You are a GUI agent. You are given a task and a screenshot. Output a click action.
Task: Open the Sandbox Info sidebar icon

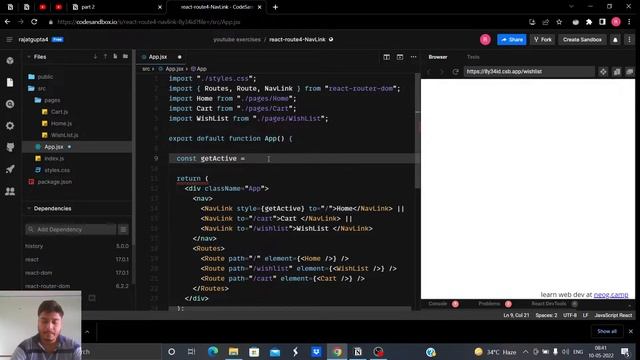click(x=10, y=60)
